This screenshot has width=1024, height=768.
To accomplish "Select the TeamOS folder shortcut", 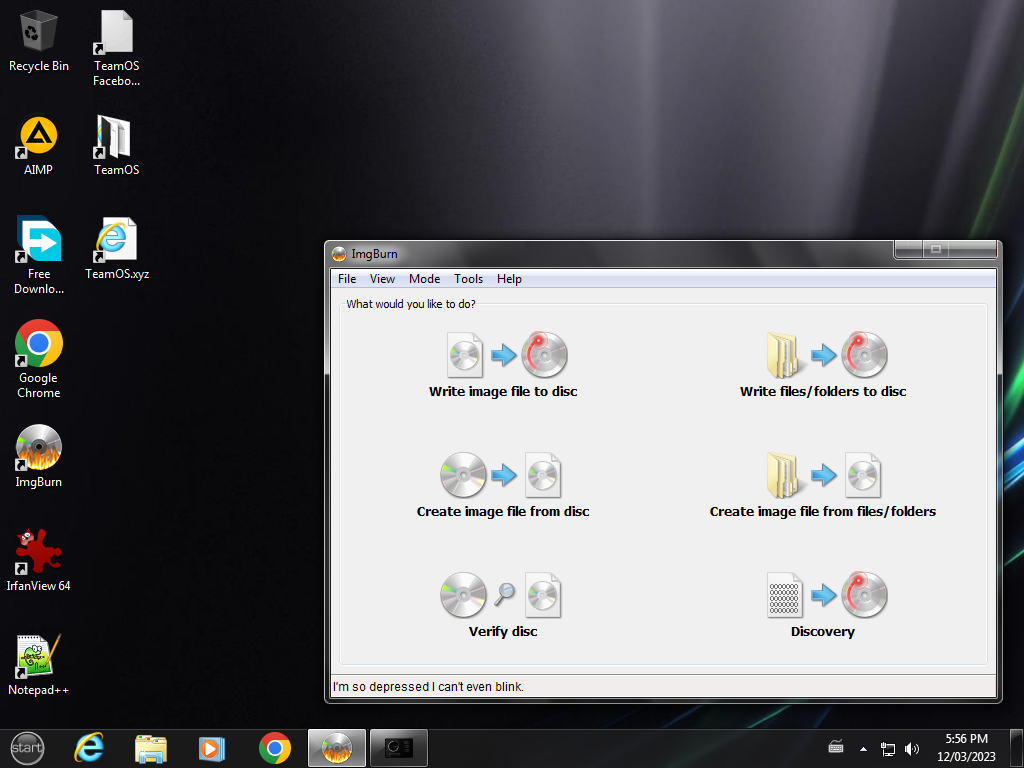I will click(x=116, y=146).
